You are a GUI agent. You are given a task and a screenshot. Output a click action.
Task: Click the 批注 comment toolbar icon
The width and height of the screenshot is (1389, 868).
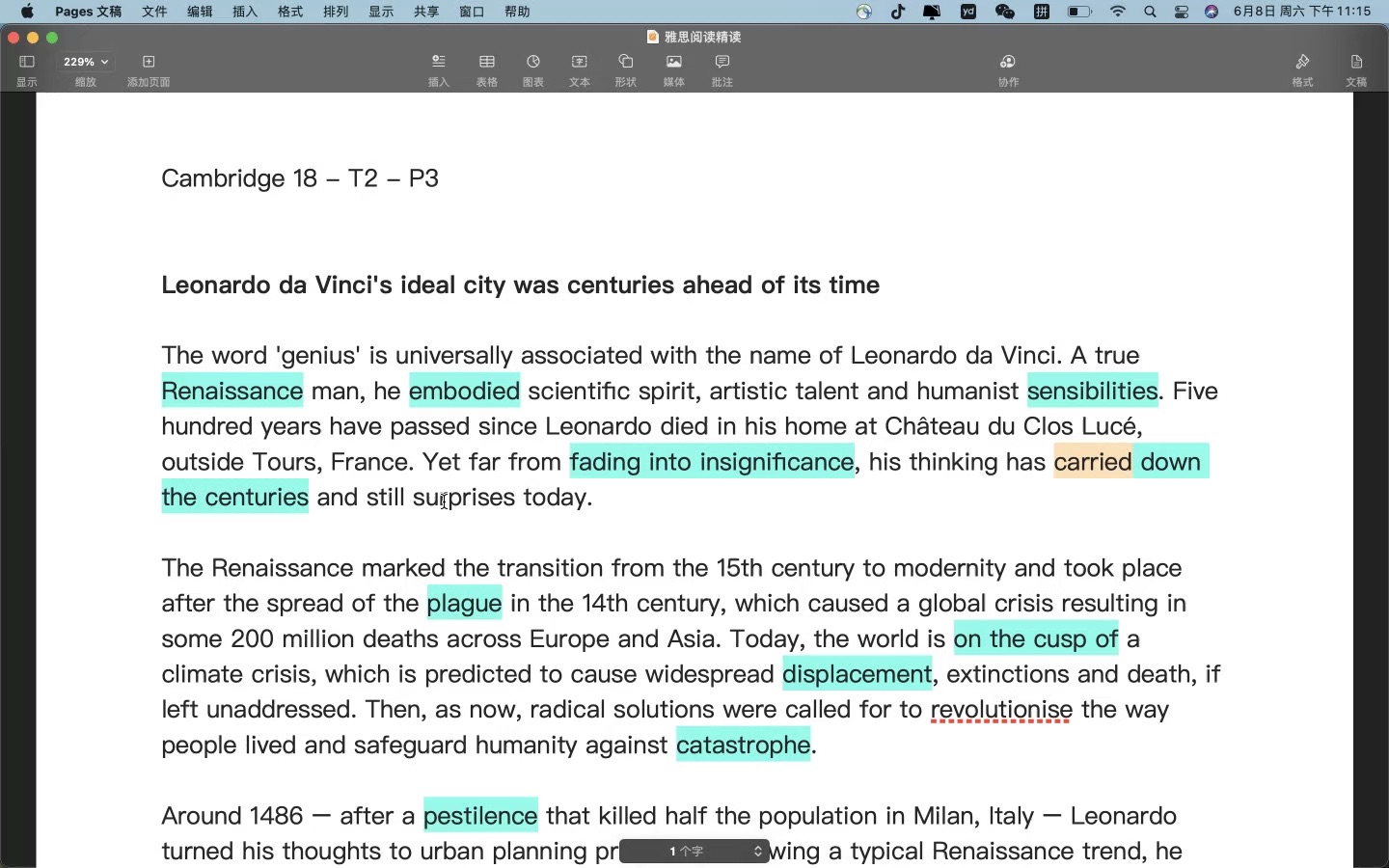[722, 62]
